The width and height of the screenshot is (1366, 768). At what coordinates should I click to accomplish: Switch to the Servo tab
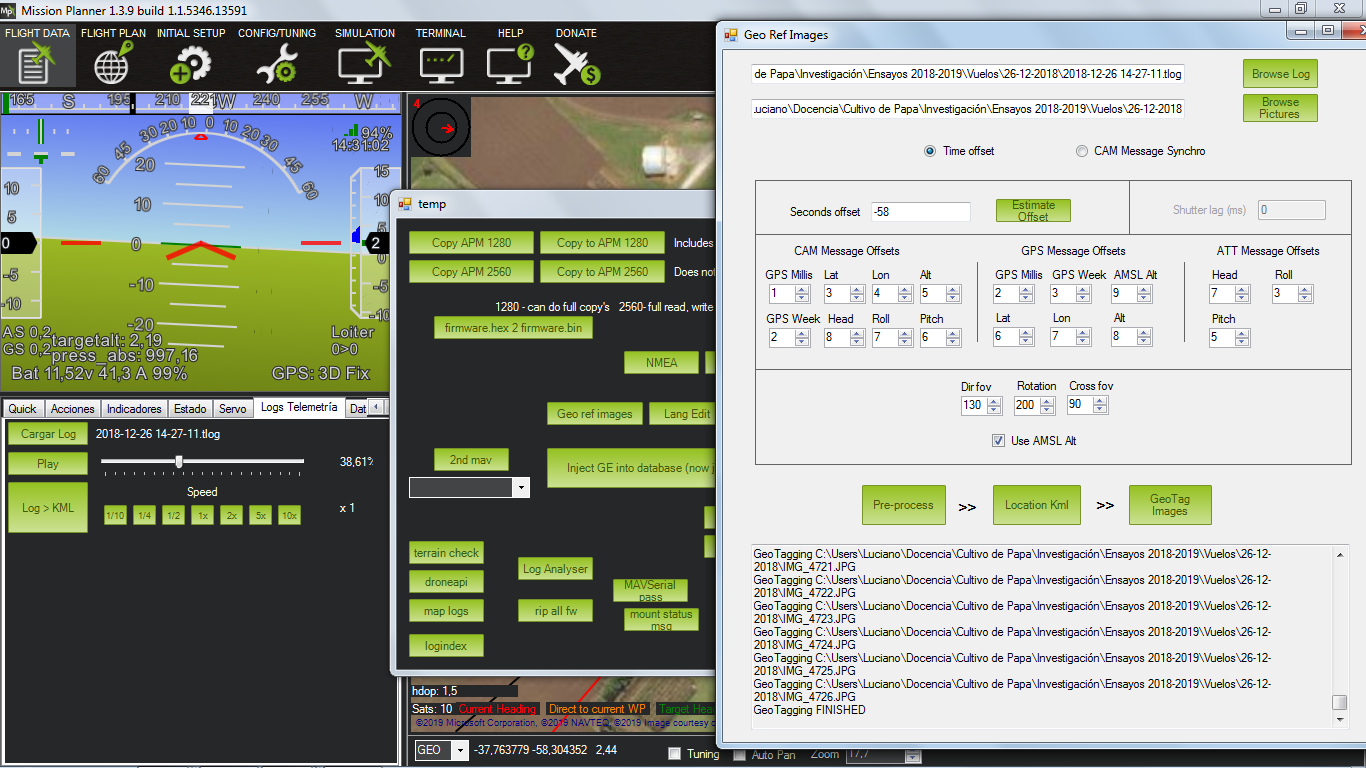(232, 408)
